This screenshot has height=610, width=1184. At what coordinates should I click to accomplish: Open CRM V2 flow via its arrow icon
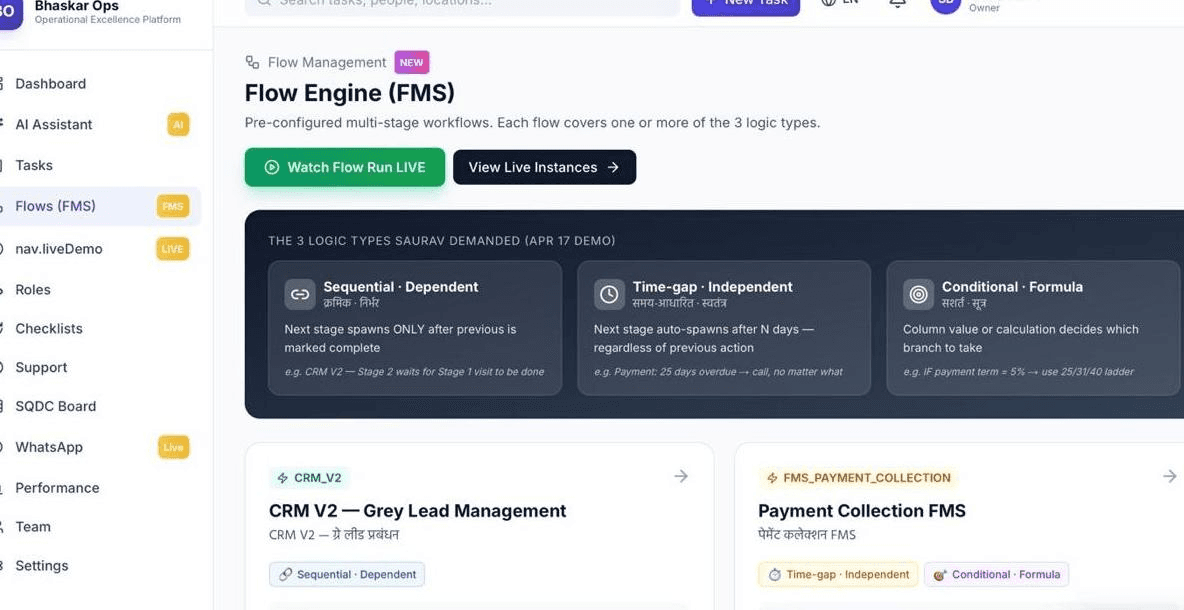click(x=681, y=476)
